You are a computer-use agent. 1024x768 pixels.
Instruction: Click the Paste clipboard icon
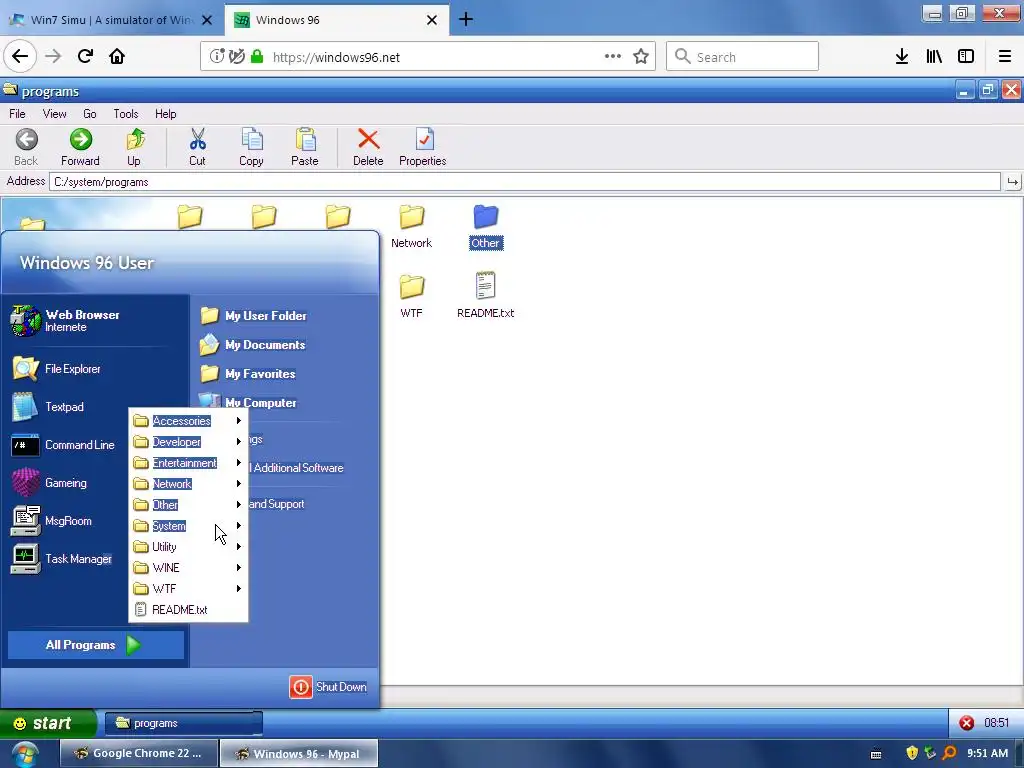[305, 140]
